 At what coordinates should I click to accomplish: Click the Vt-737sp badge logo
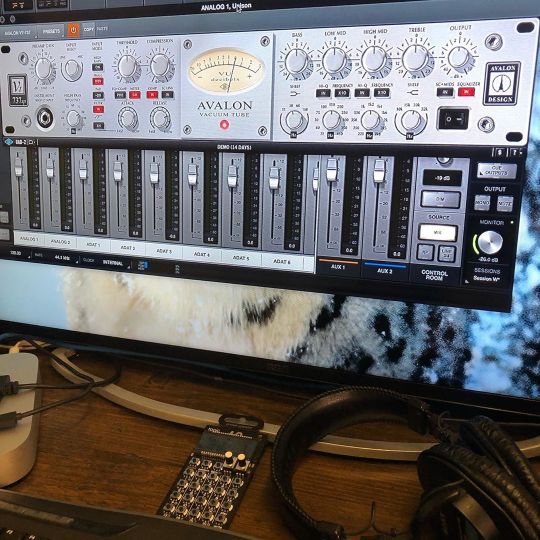(x=18, y=91)
